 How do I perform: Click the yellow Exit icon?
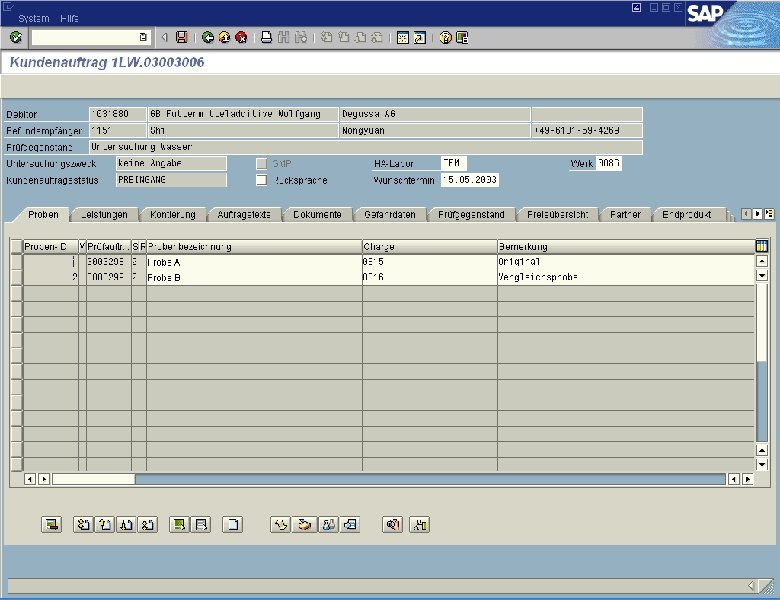224,37
